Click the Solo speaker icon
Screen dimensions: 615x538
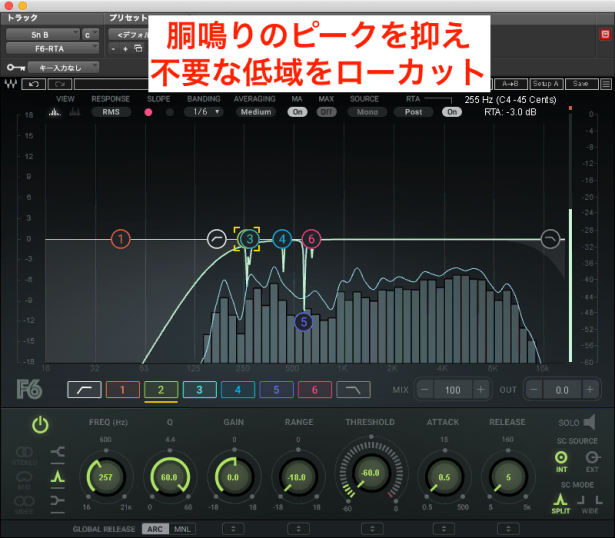click(590, 422)
